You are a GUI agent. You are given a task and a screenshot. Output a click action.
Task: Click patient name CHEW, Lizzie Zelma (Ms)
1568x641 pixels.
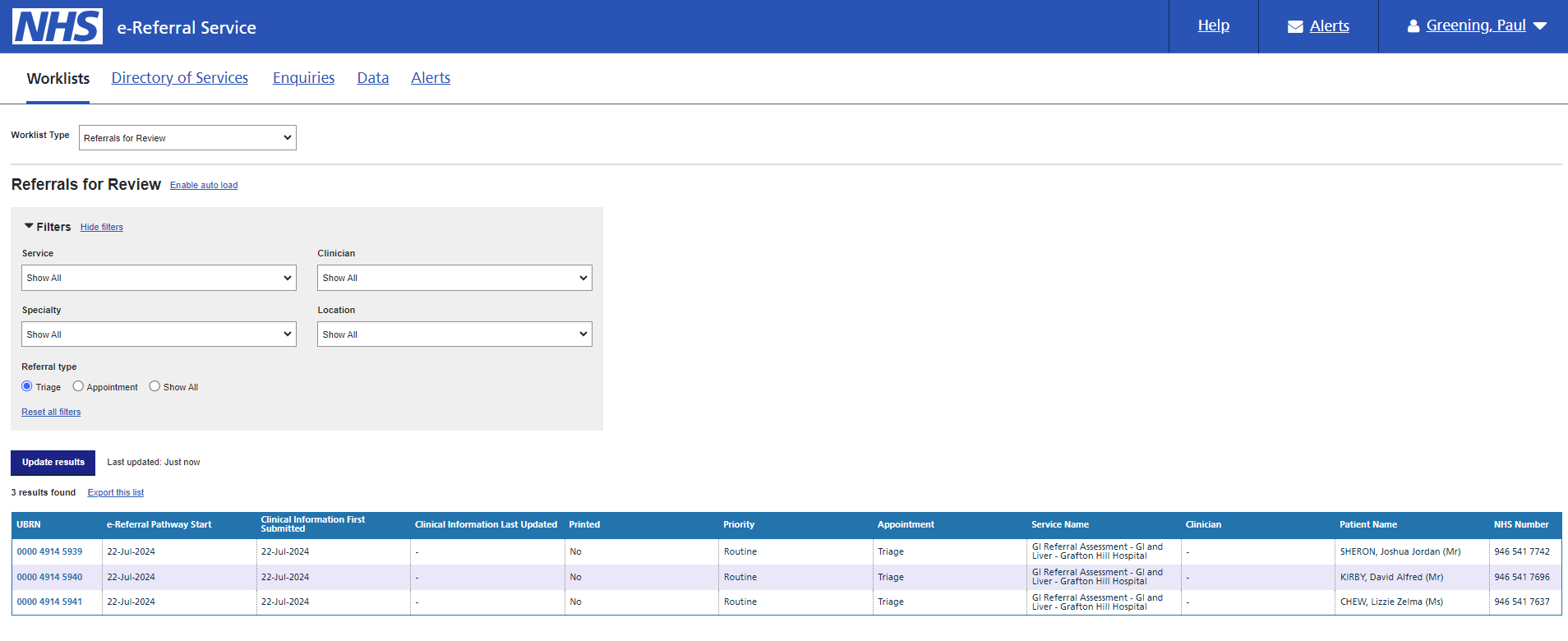coord(1392,602)
